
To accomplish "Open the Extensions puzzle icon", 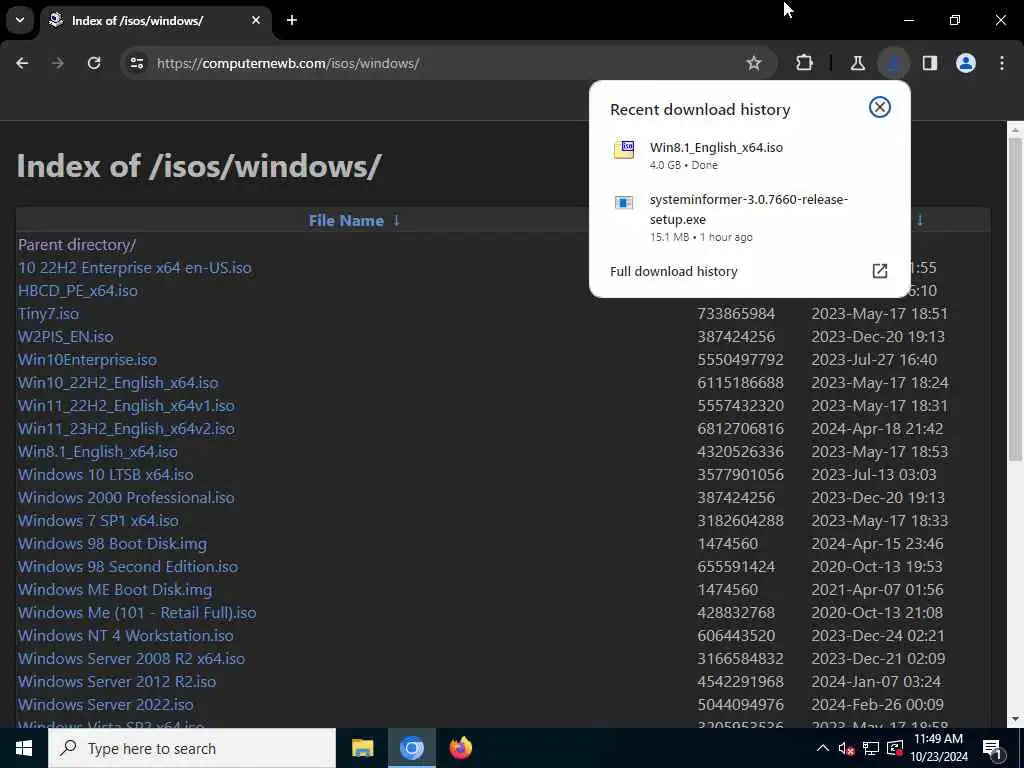I will click(805, 63).
